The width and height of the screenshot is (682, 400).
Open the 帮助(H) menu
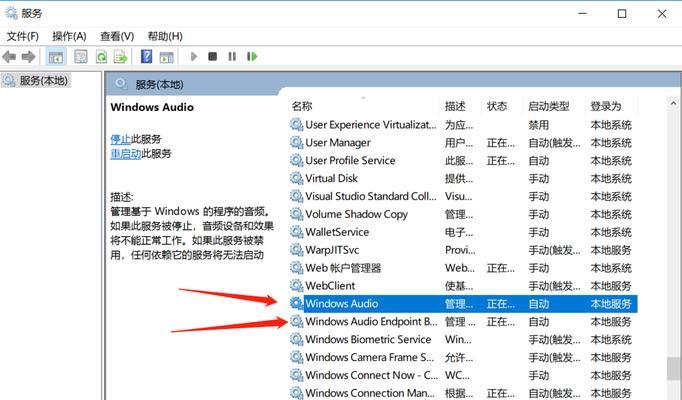165,36
